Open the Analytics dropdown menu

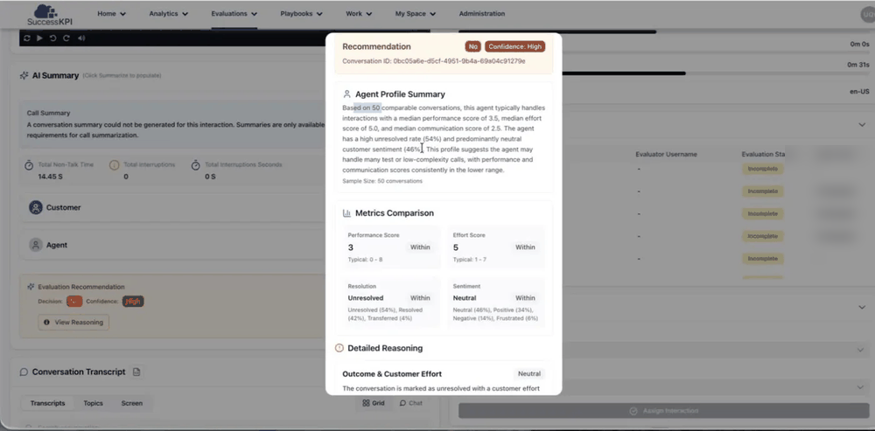click(x=169, y=13)
